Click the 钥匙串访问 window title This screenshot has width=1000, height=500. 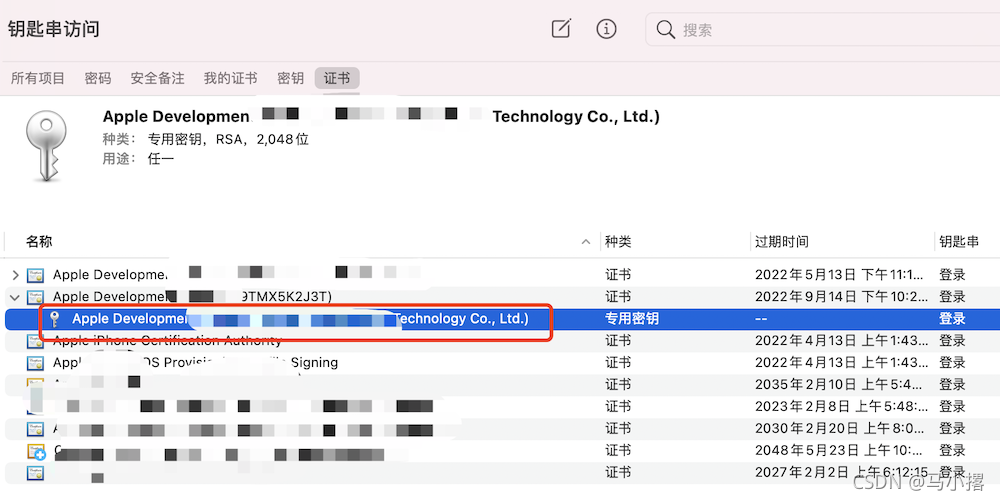(54, 29)
